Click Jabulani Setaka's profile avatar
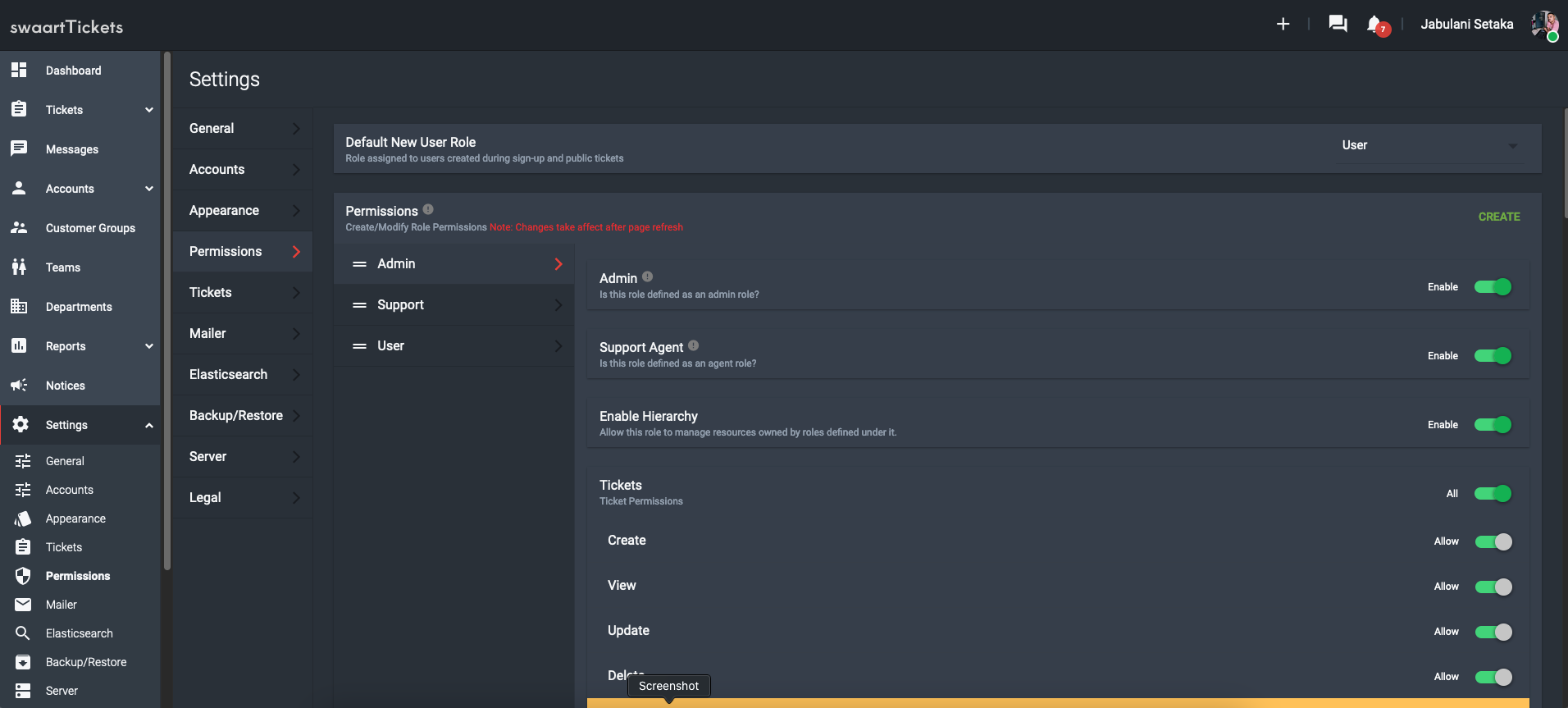Viewport: 1568px width, 708px height. [1544, 25]
